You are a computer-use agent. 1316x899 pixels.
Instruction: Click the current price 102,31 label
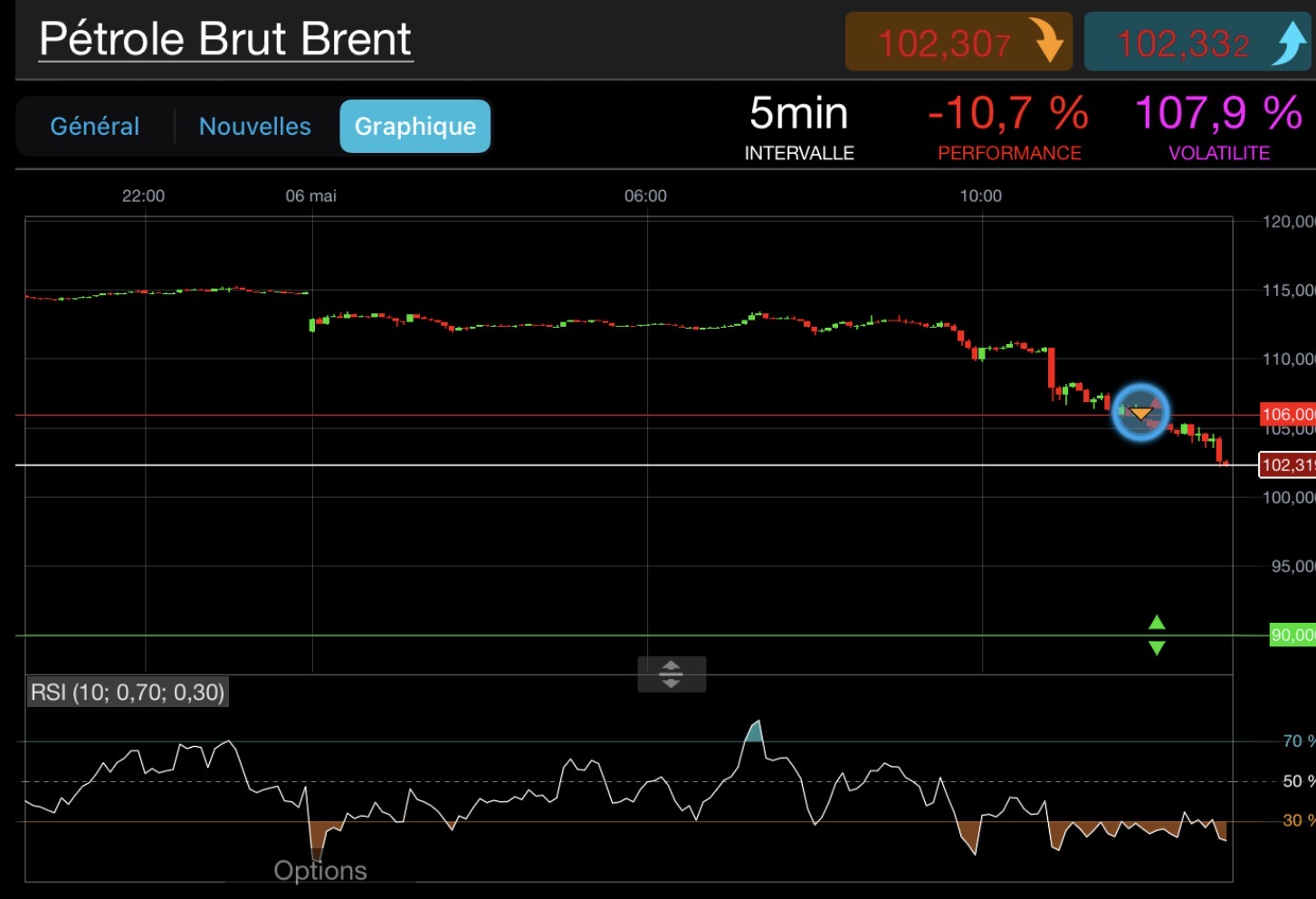[1288, 465]
